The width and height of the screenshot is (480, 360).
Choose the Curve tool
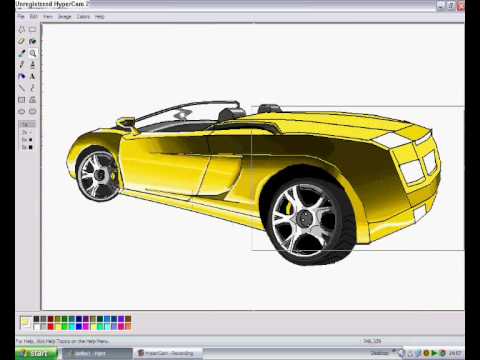(32, 88)
